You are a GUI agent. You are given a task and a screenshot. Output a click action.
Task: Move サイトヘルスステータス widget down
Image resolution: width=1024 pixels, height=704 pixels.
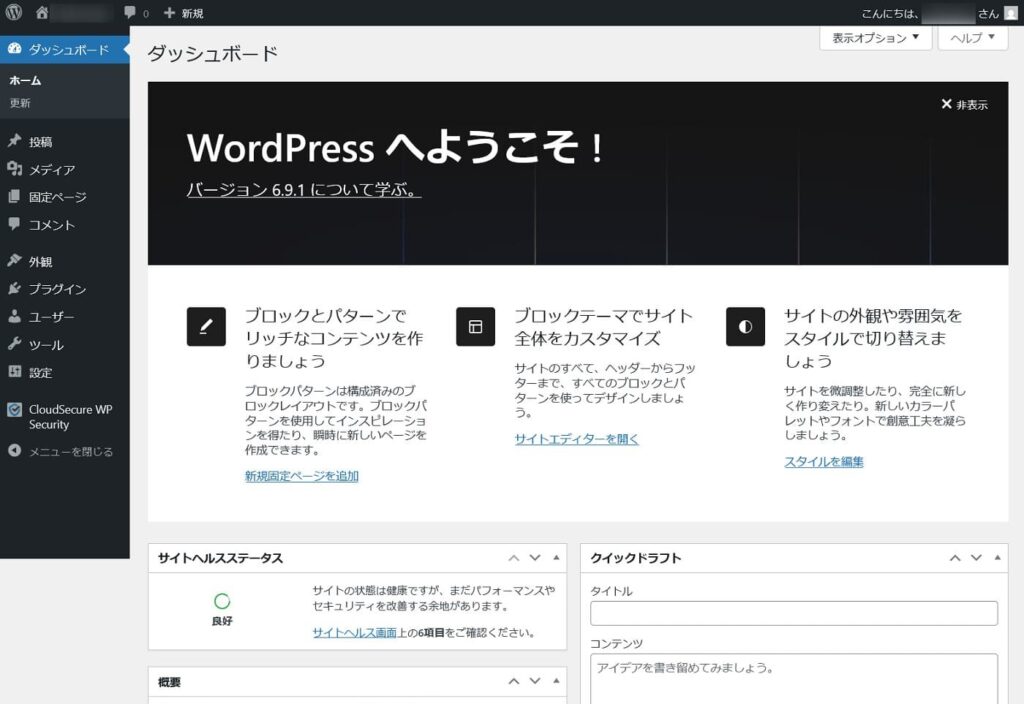tap(535, 558)
